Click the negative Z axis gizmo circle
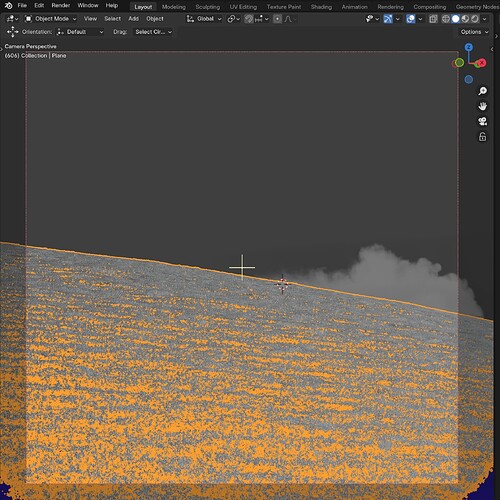500x500 pixels. [469, 79]
